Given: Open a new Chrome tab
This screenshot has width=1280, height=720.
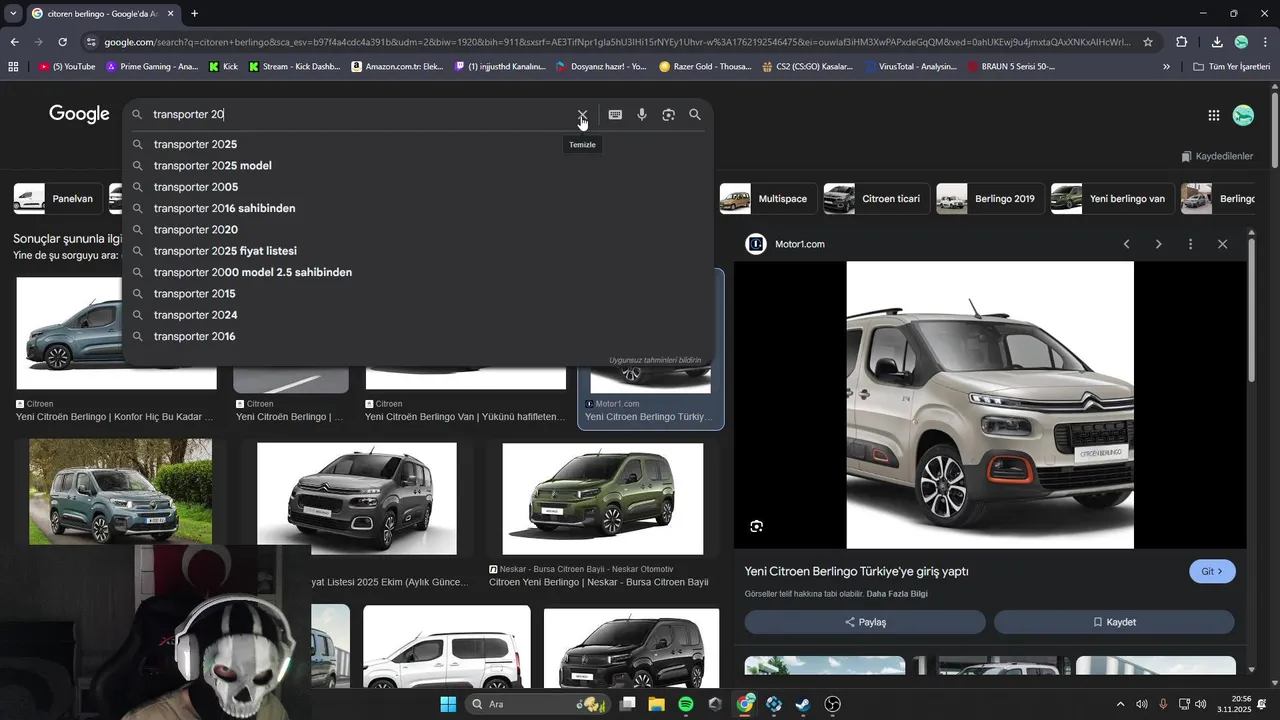Looking at the screenshot, I should tap(194, 14).
